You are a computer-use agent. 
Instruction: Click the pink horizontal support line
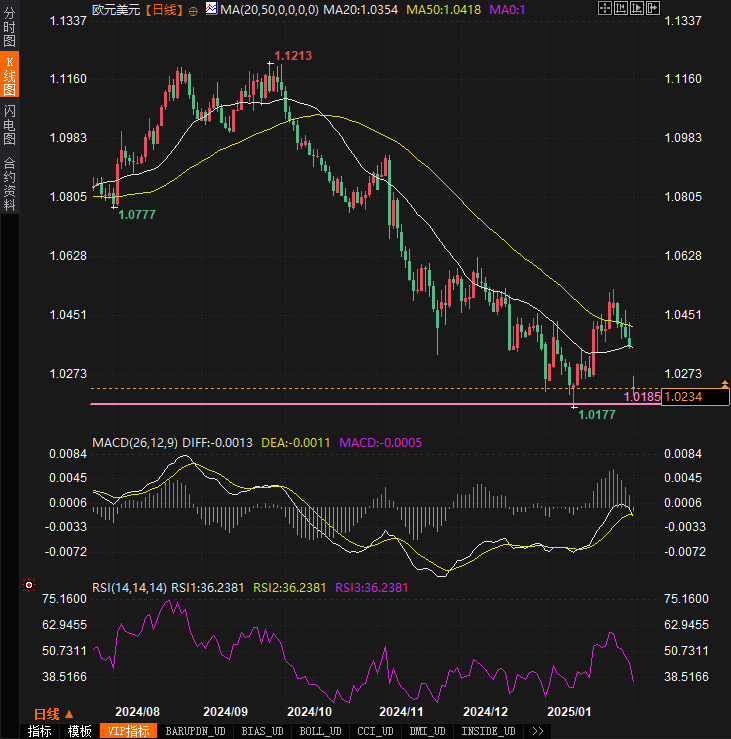(350, 404)
